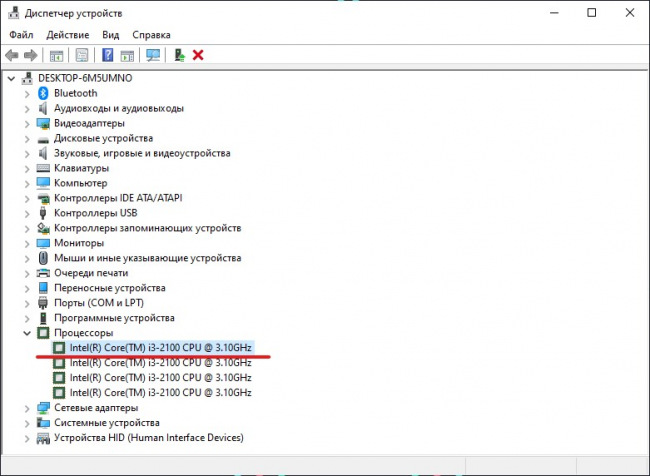Click the red X uninstall device icon
This screenshot has width=650, height=476.
click(x=198, y=55)
